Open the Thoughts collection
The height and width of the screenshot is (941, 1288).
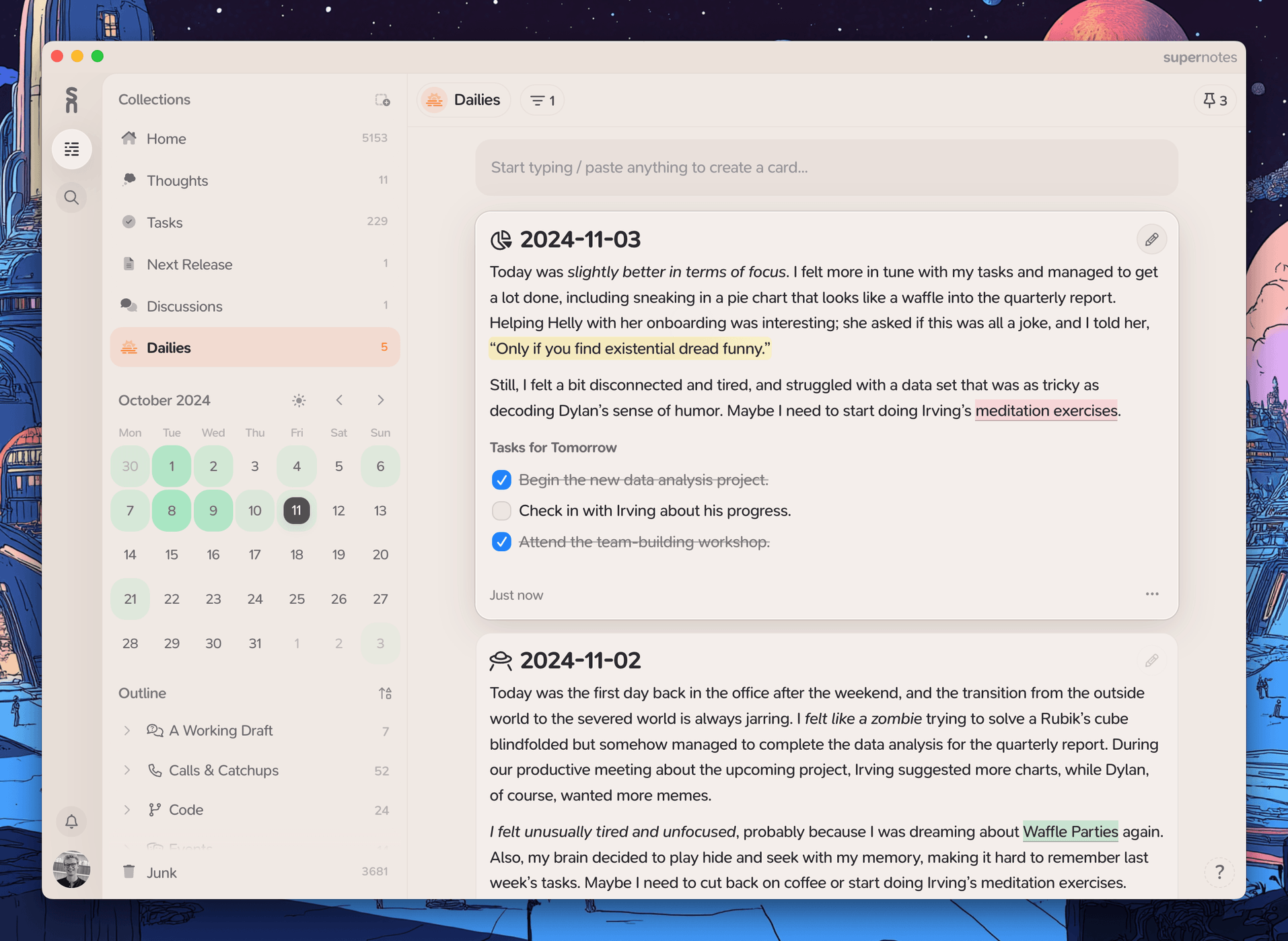177,180
